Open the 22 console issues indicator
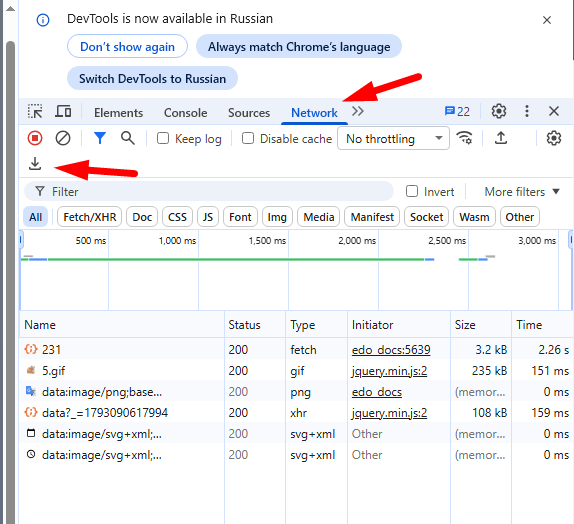This screenshot has height=524, width=574. (x=457, y=111)
